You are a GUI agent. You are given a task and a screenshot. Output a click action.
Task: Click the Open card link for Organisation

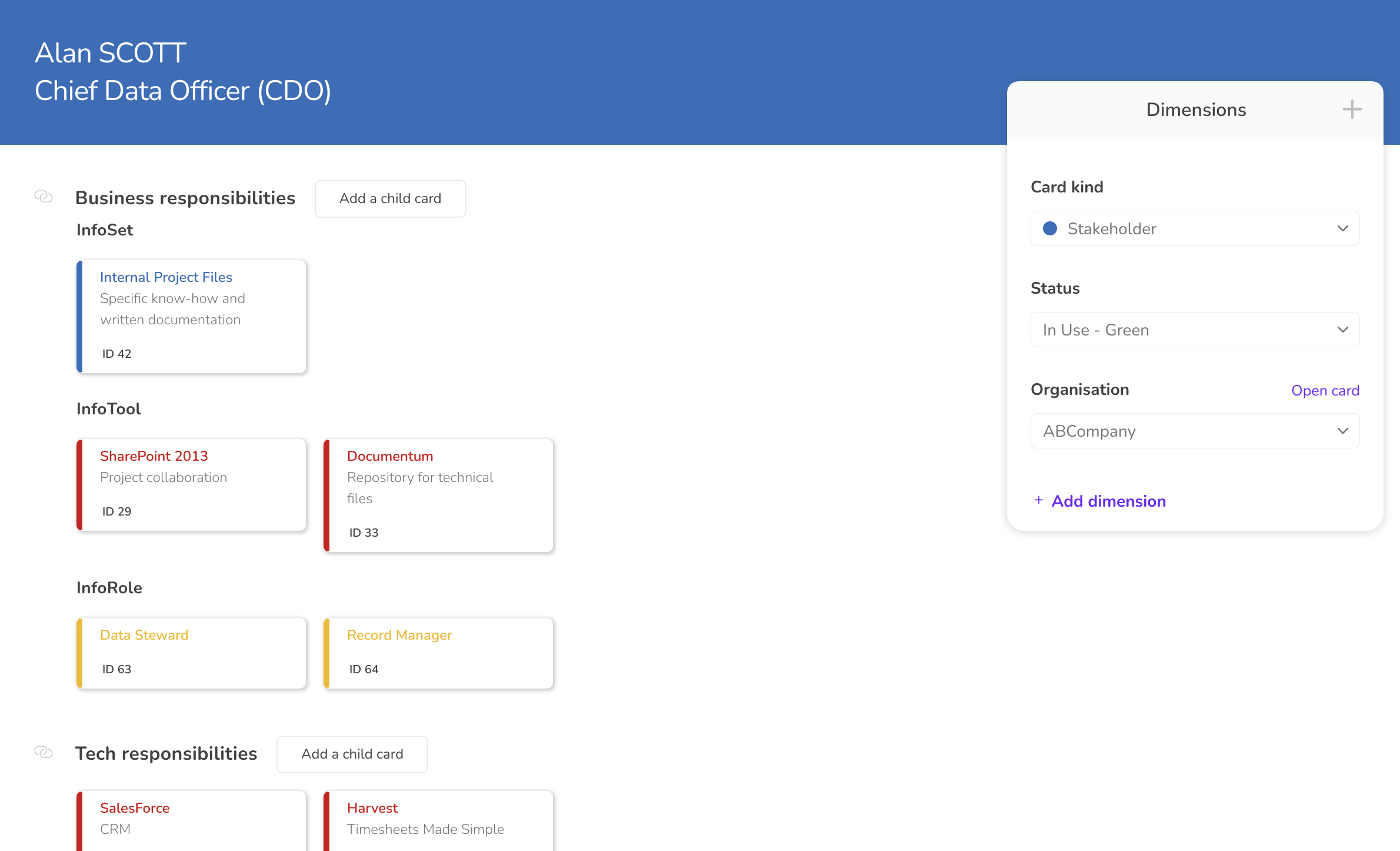(1325, 390)
